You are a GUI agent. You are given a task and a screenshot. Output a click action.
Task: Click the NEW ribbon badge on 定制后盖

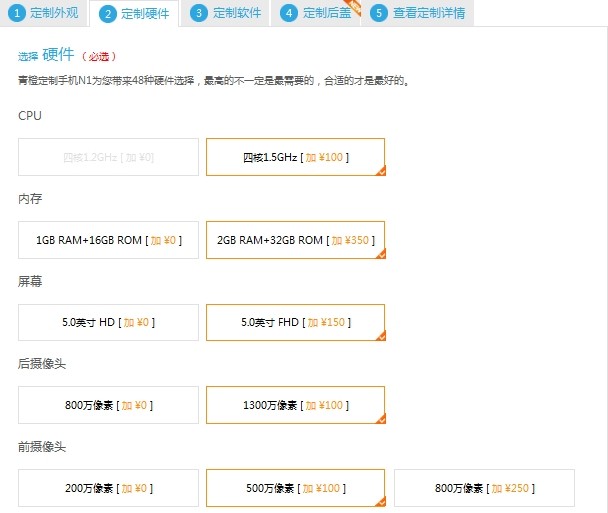click(x=351, y=6)
